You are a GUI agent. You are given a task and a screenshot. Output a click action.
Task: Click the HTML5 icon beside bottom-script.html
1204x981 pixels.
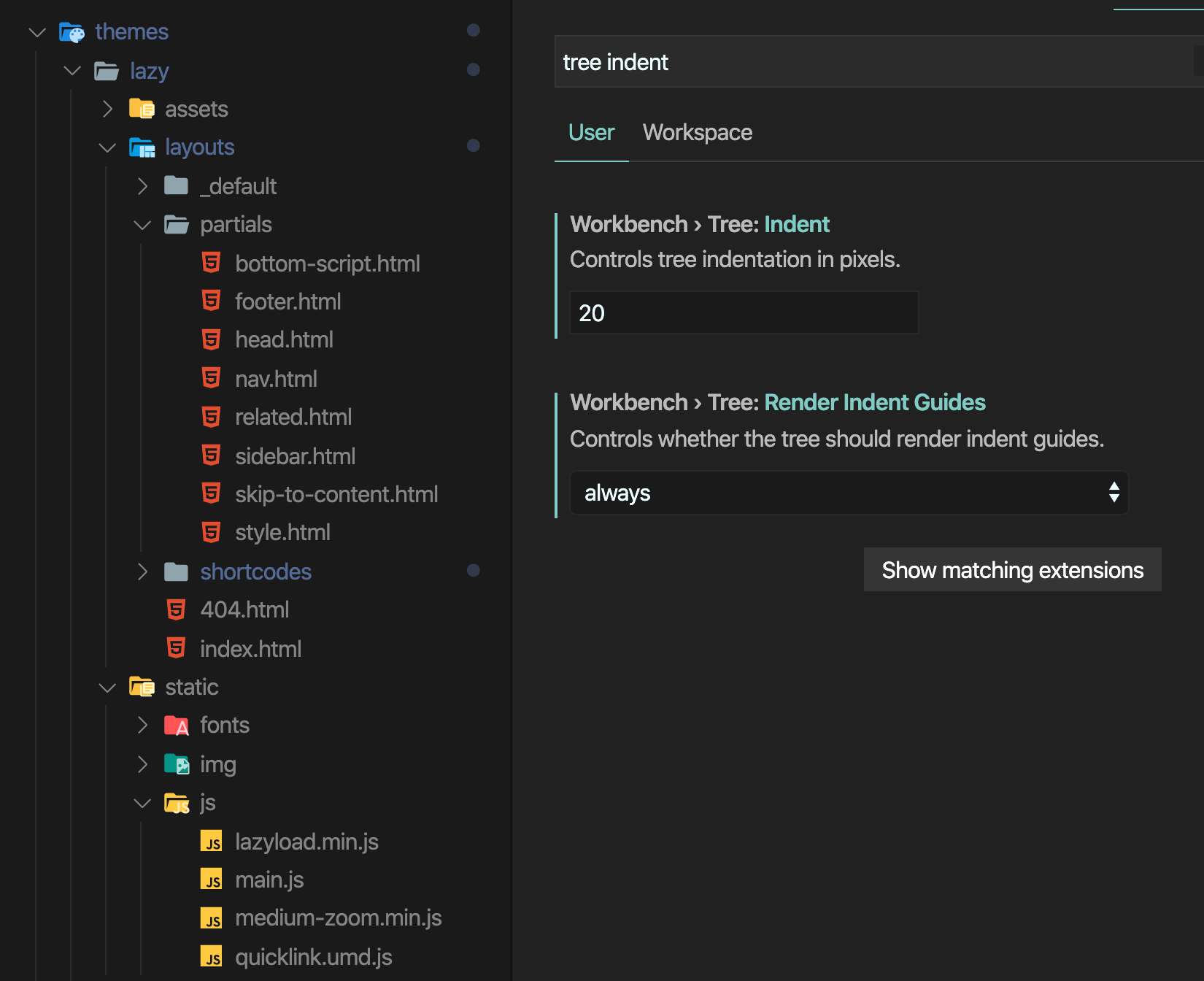[x=211, y=263]
